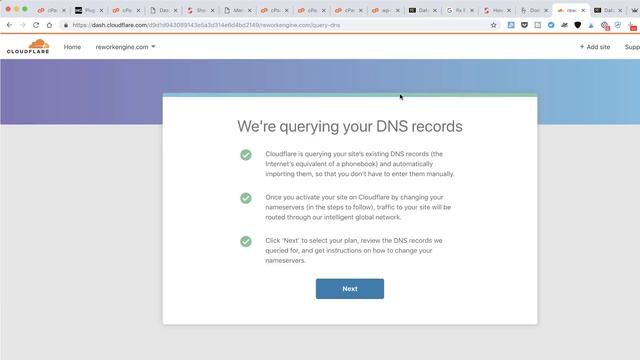Image resolution: width=640 pixels, height=360 pixels.
Task: Click the paragraph starting "Click 'Next' to select"
Action: 353,250
